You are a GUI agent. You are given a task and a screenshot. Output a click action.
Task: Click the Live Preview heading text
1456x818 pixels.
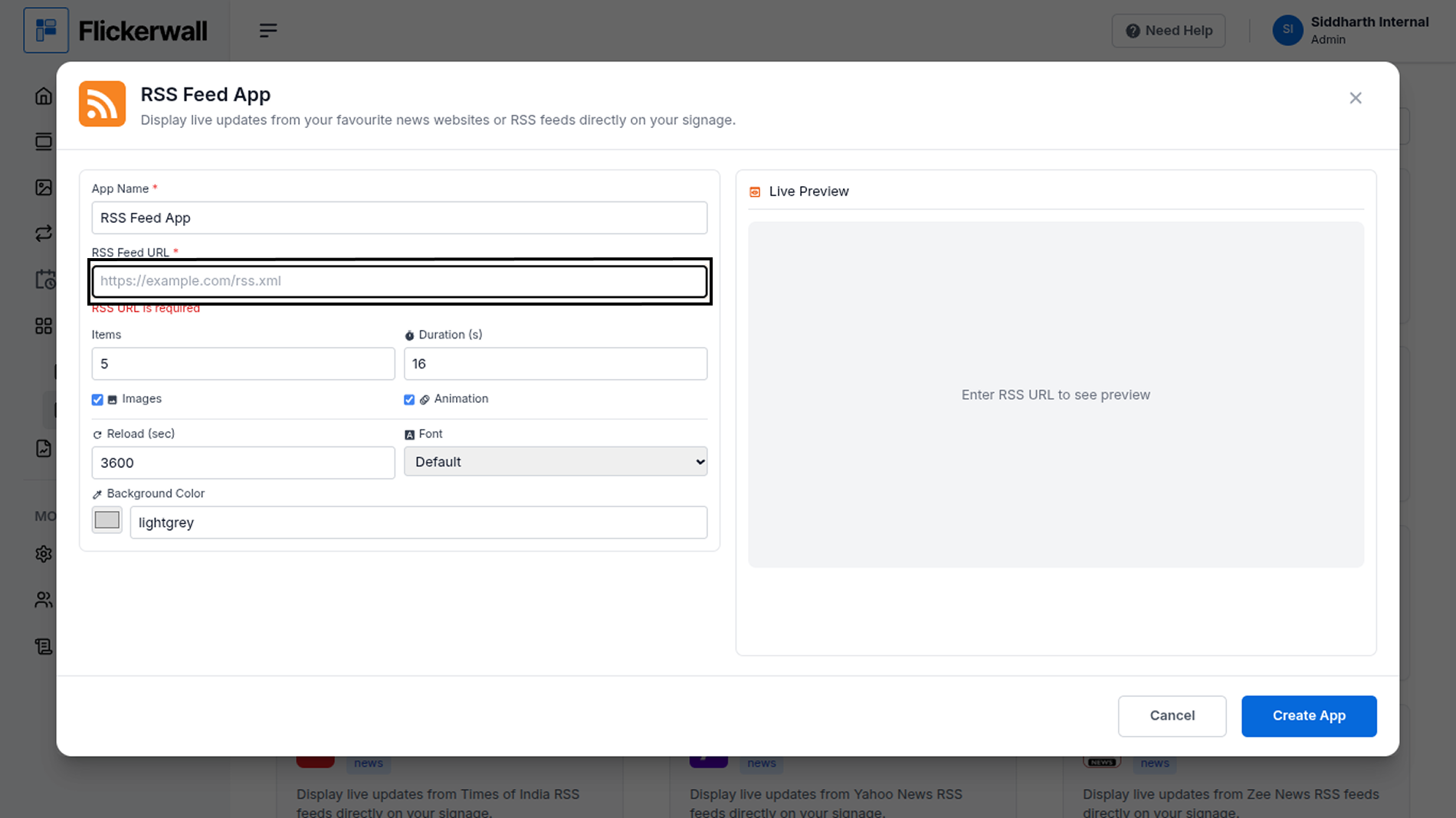point(808,191)
